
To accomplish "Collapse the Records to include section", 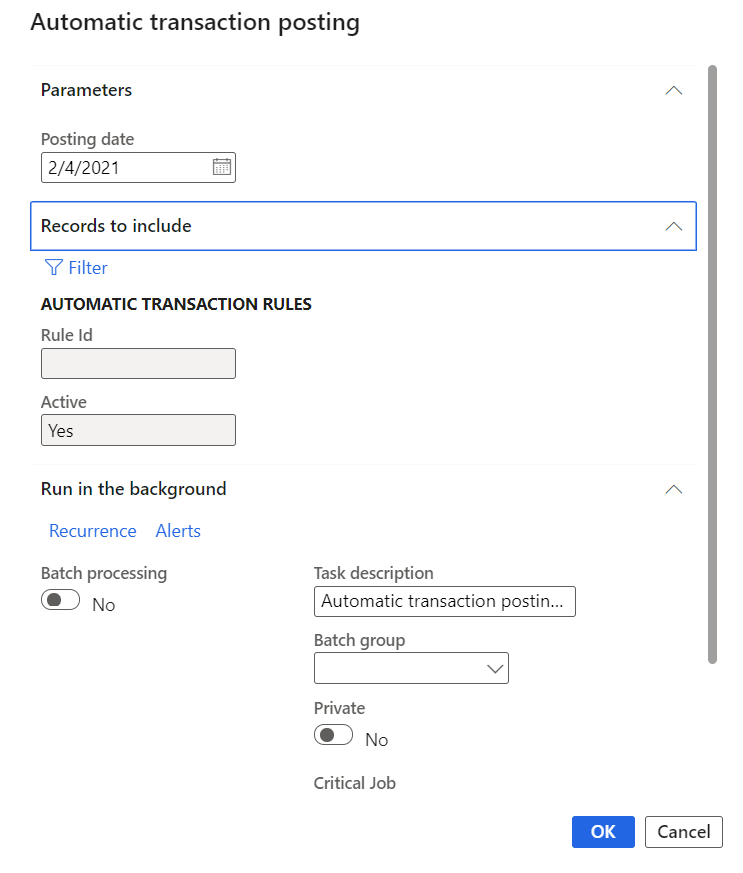I will [674, 226].
